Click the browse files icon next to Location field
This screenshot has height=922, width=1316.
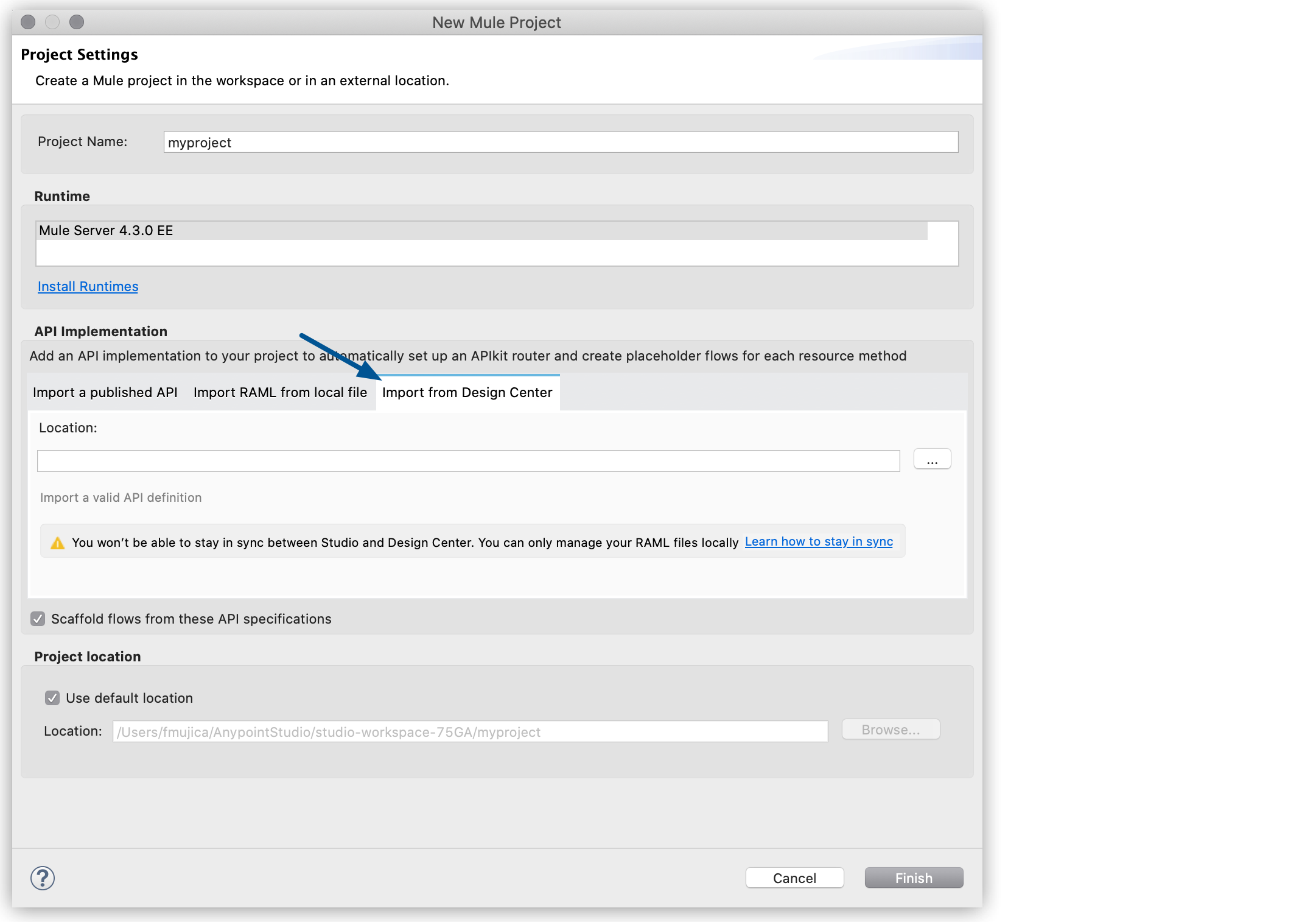click(932, 459)
